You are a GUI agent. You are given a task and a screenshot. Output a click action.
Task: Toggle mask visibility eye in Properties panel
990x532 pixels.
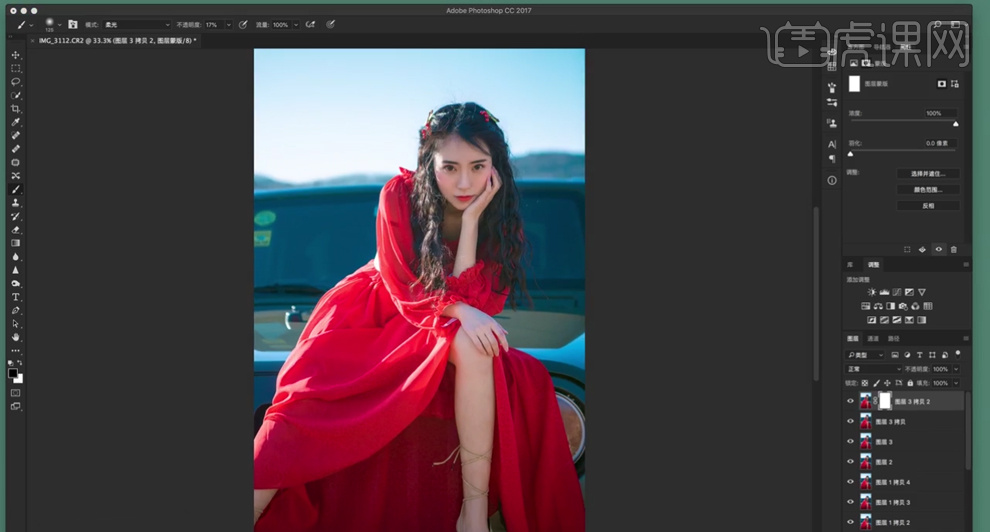point(938,249)
